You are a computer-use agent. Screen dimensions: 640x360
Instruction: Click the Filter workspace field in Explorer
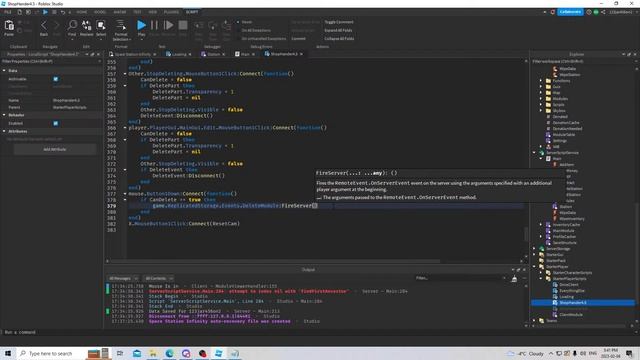(x=584, y=61)
